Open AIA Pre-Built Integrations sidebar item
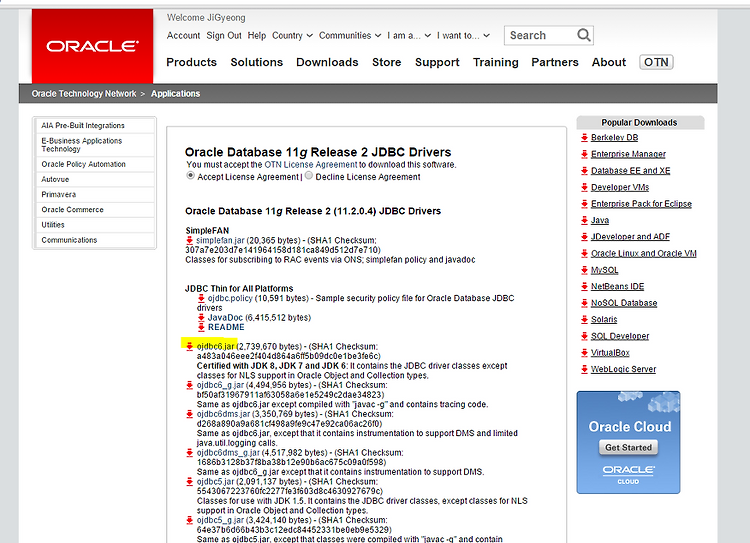The image size is (750, 543). point(95,125)
